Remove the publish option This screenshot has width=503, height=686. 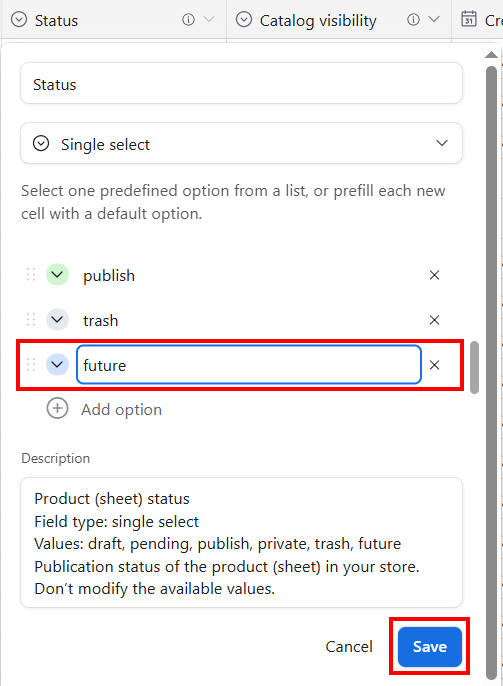pos(434,275)
